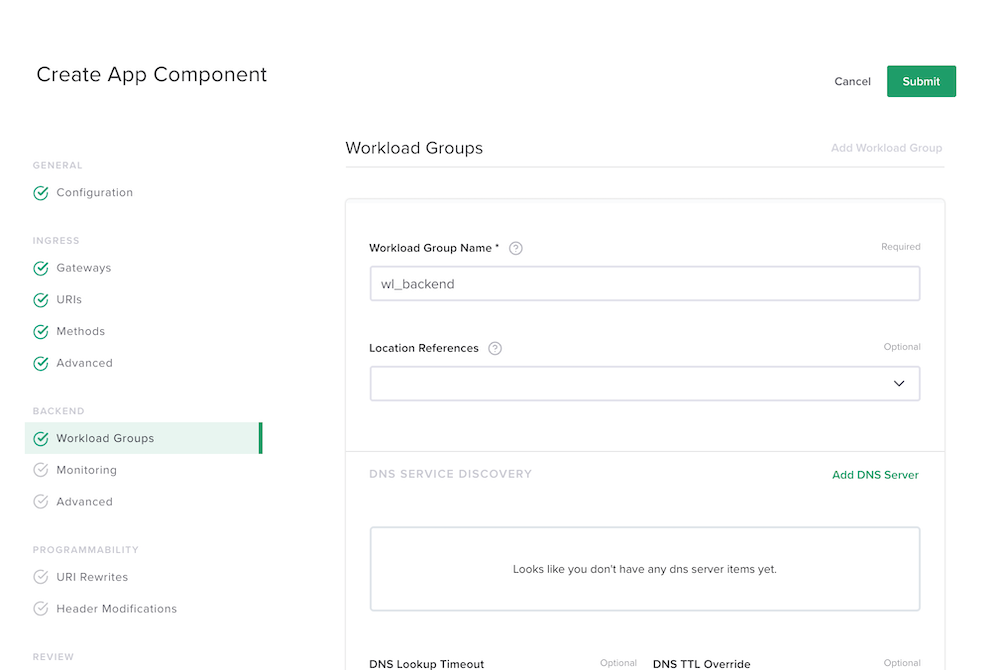The height and width of the screenshot is (670, 1000).
Task: Click the gray check icon beside Header Modifications
Action: click(x=41, y=609)
